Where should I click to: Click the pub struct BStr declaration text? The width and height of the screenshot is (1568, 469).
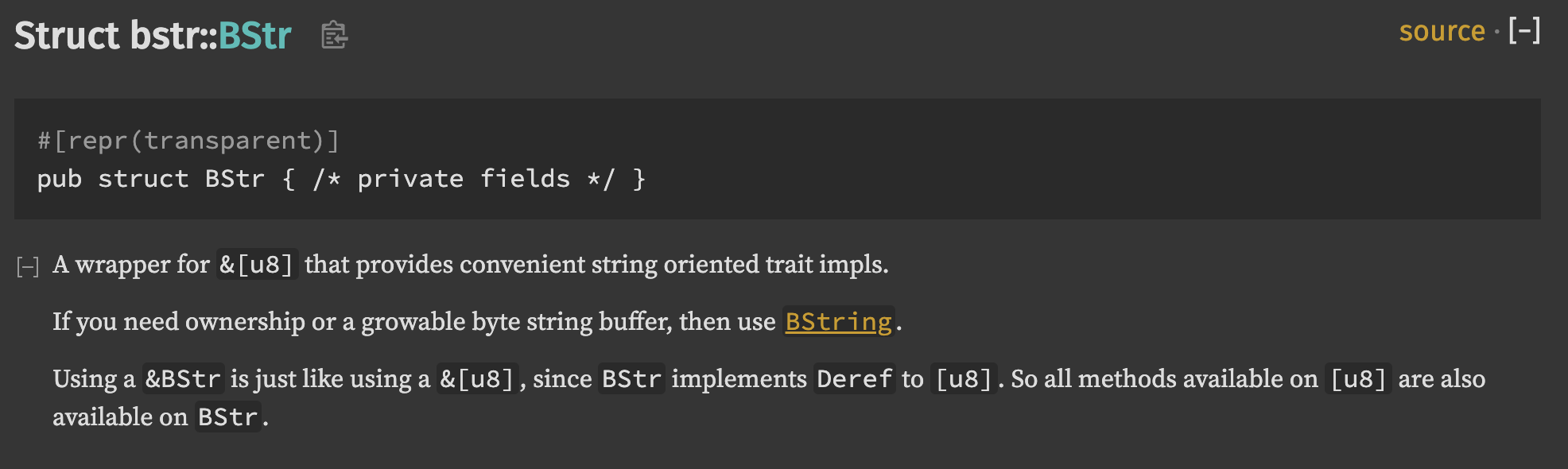342,178
